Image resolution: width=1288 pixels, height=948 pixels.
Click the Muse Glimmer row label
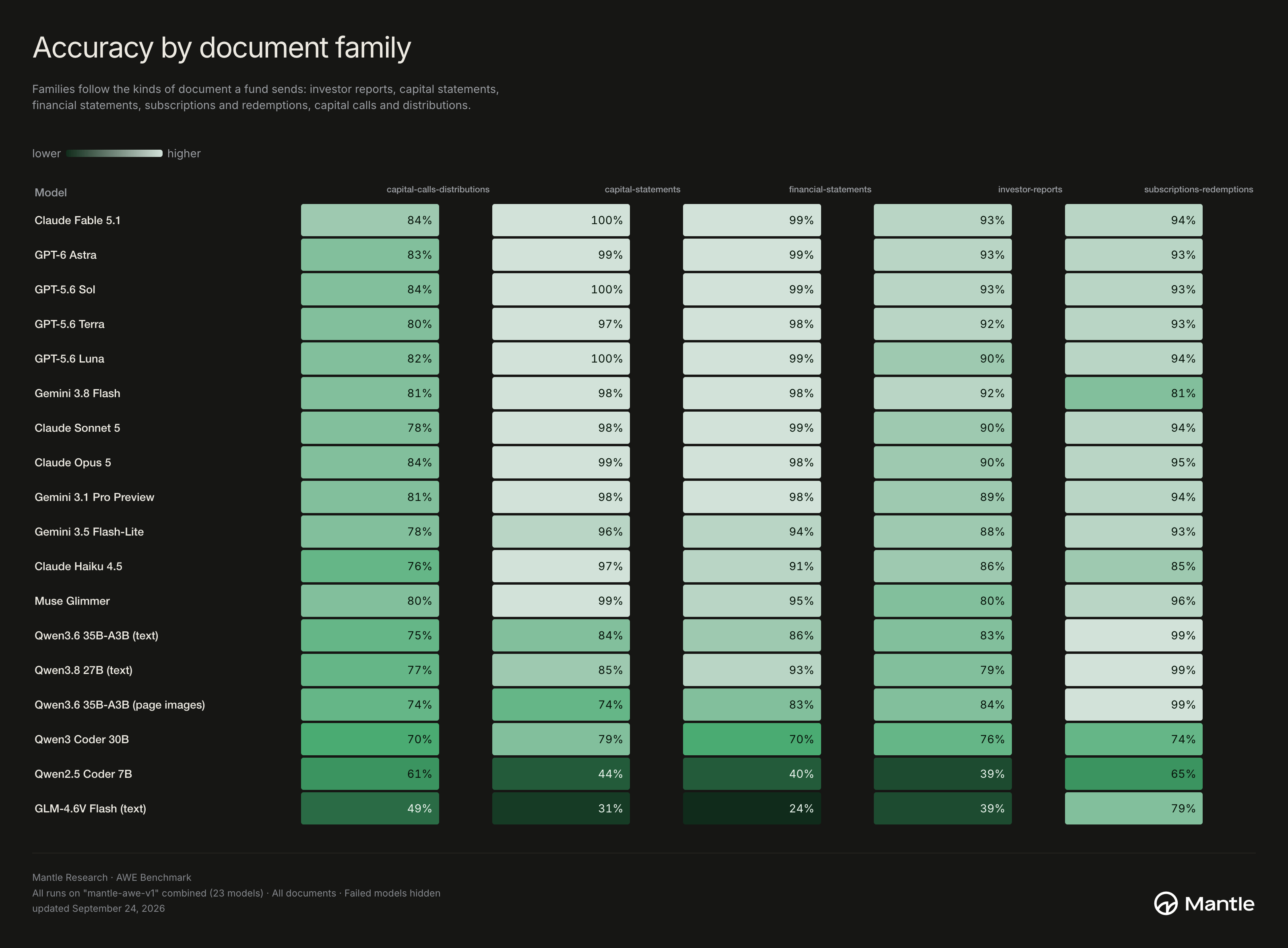pos(72,601)
